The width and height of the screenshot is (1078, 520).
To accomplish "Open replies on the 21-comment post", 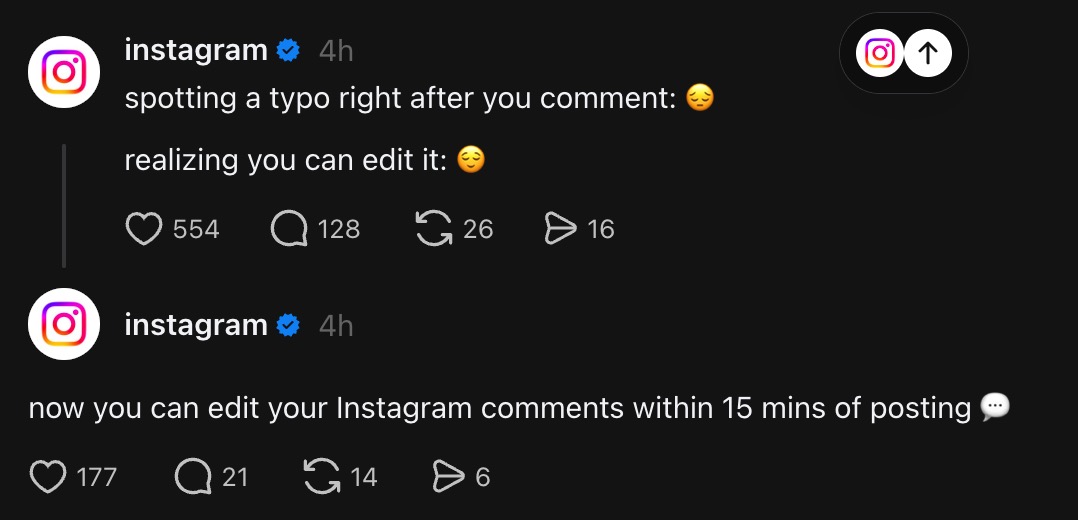I will point(193,477).
